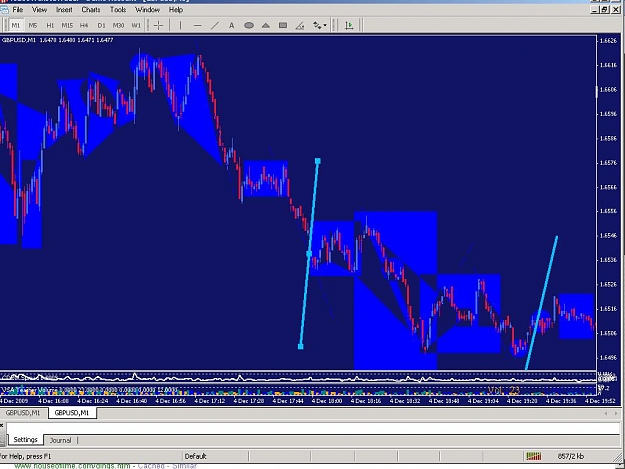Open the Window menu
The width and height of the screenshot is (625, 469).
(147, 10)
